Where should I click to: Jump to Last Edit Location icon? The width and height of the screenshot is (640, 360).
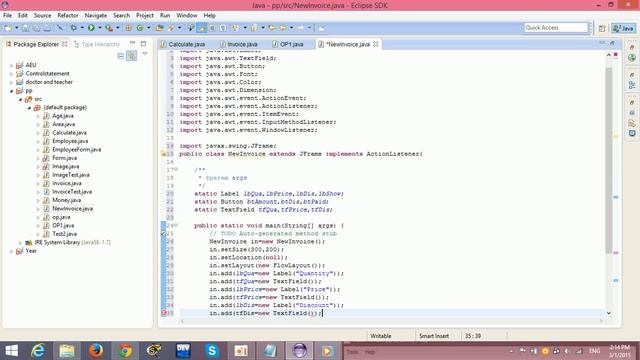point(271,28)
